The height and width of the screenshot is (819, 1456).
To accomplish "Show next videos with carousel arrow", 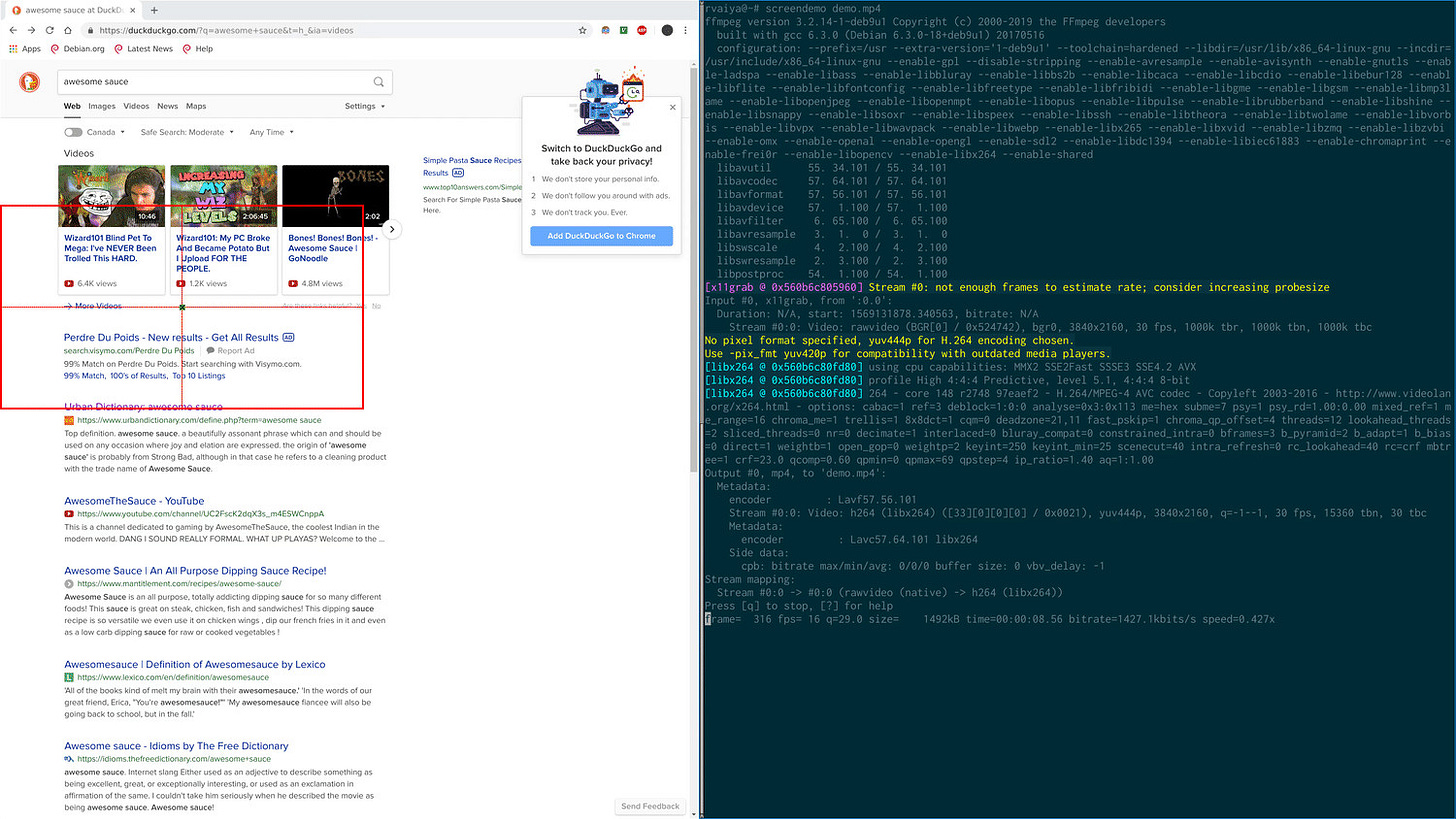I will pos(393,229).
